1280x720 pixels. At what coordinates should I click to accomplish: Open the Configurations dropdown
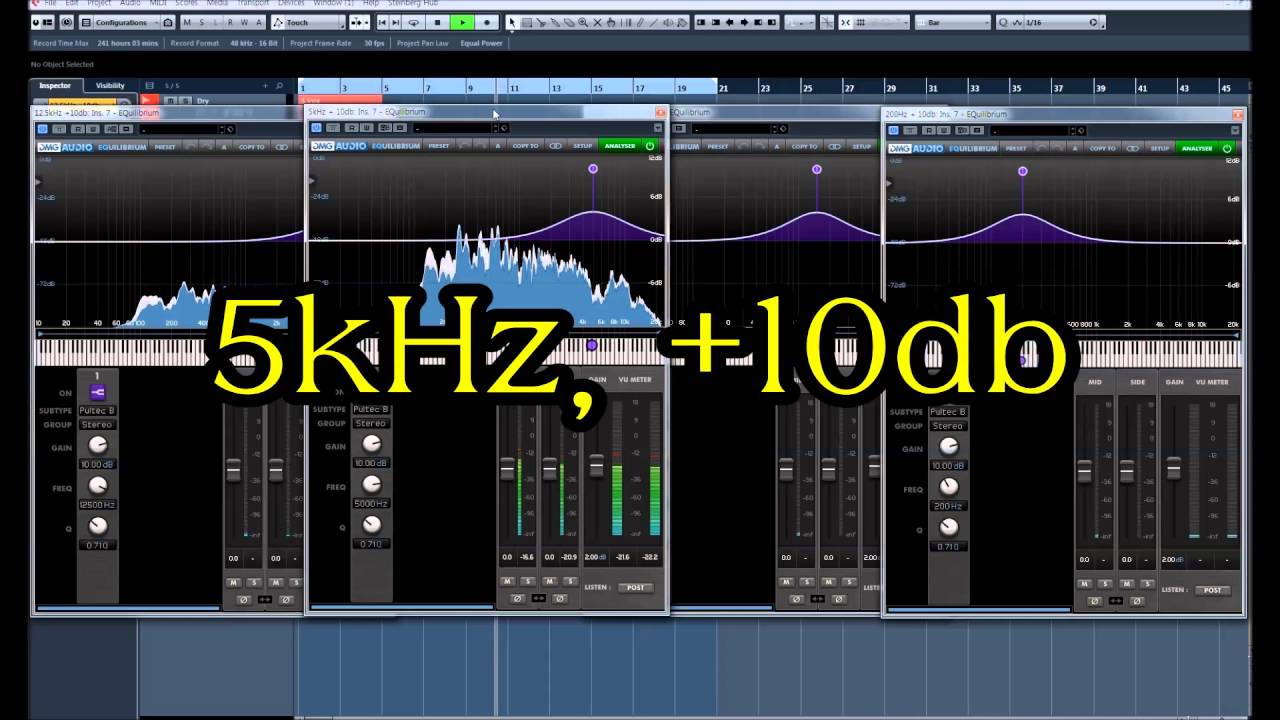click(127, 22)
